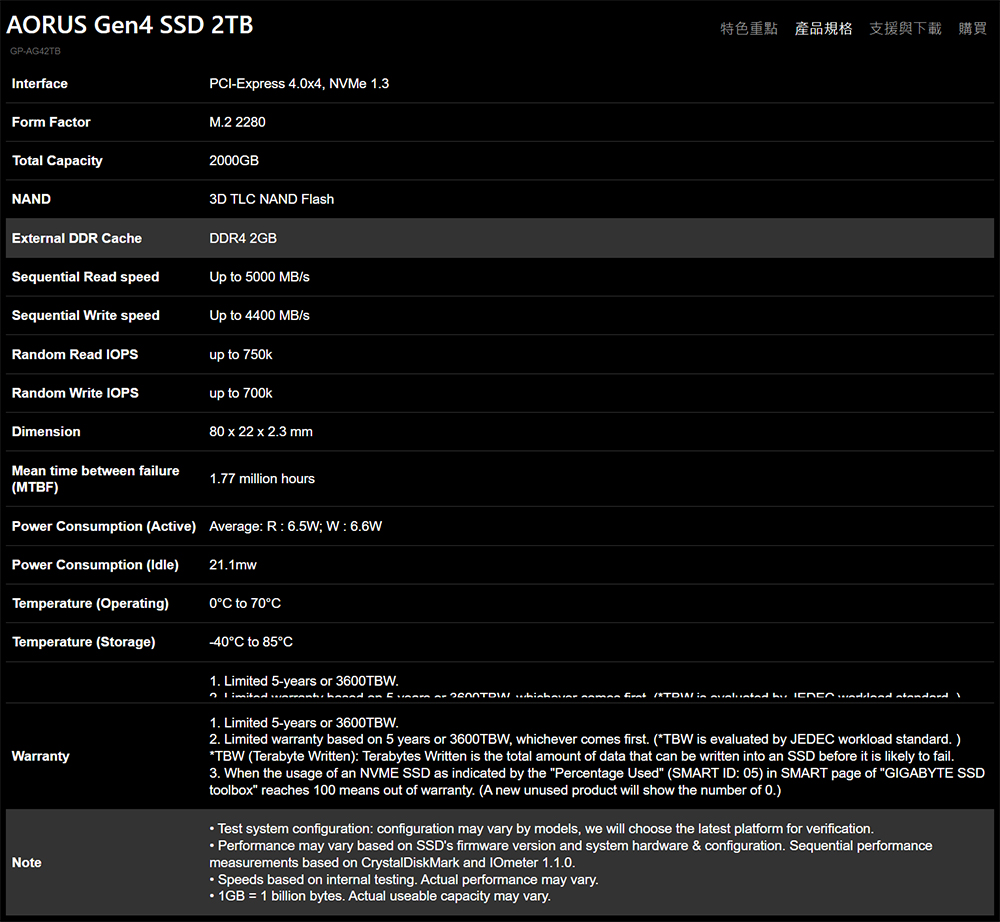Click Power Consumption (Idle) label
Screen dimensions: 1000x922
click(95, 565)
